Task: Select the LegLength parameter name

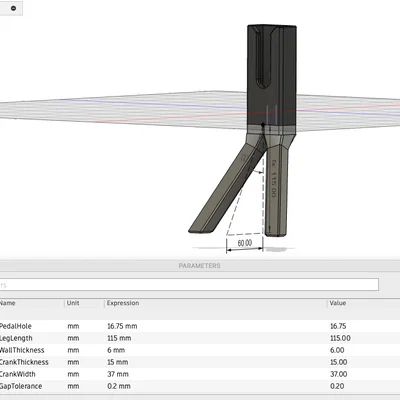Action: tap(16, 338)
